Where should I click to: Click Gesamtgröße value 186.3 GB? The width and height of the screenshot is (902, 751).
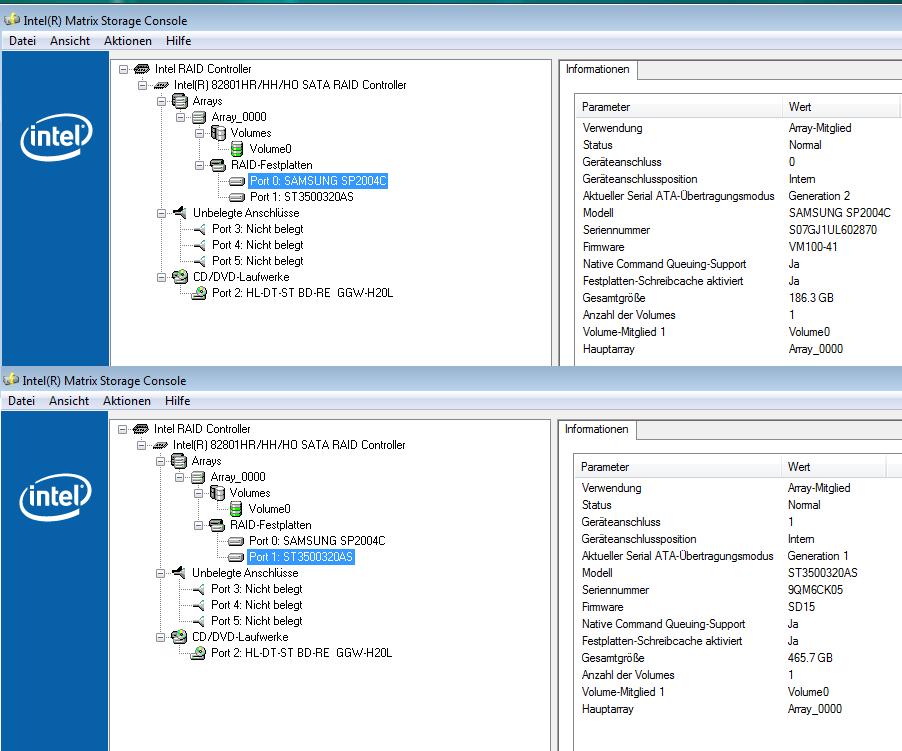(x=811, y=298)
